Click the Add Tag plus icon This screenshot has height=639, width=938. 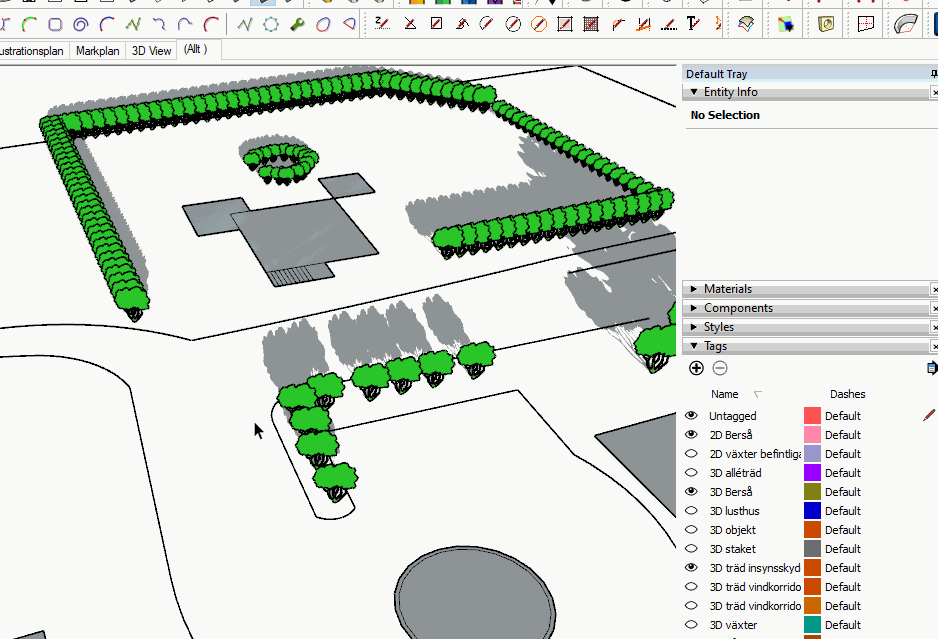[x=697, y=368]
